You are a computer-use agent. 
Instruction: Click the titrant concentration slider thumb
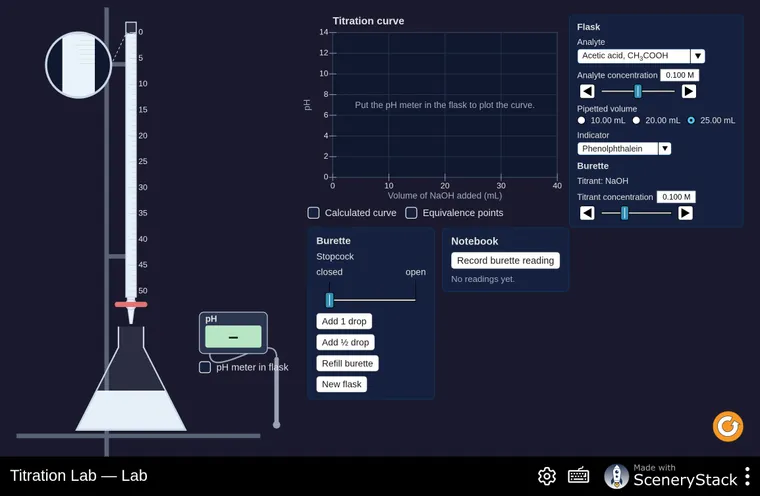click(625, 213)
